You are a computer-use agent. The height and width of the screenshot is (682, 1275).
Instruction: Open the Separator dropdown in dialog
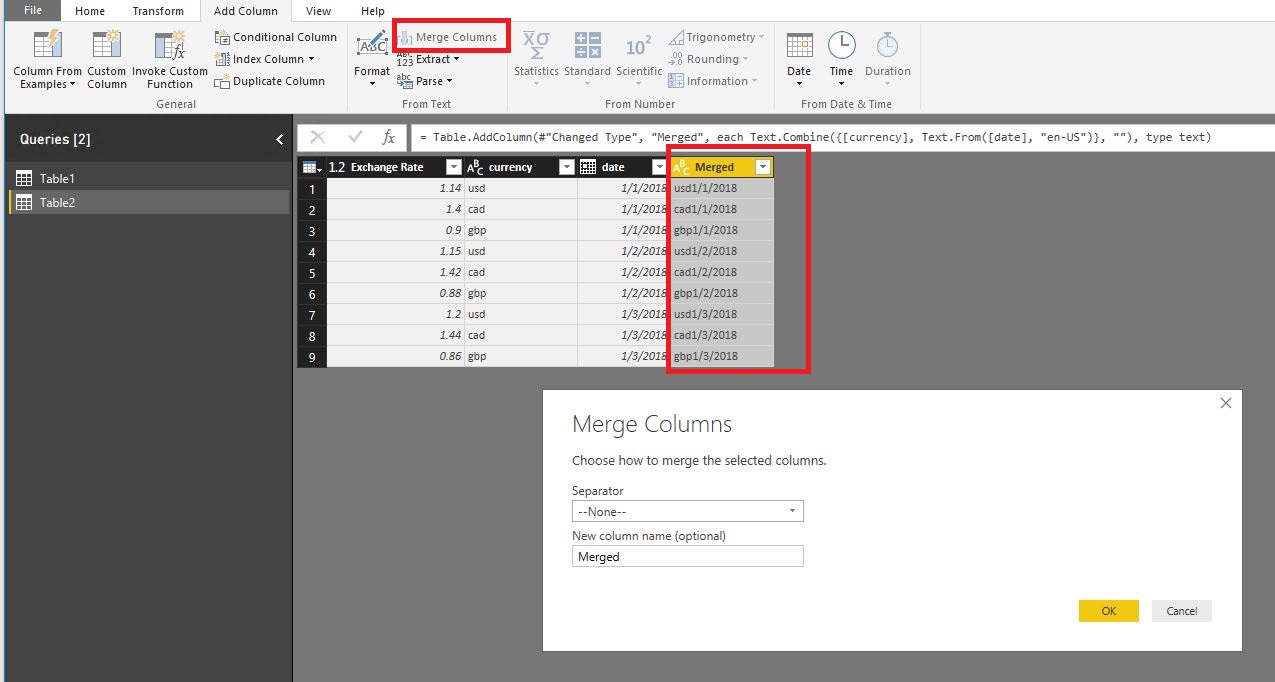(x=688, y=511)
